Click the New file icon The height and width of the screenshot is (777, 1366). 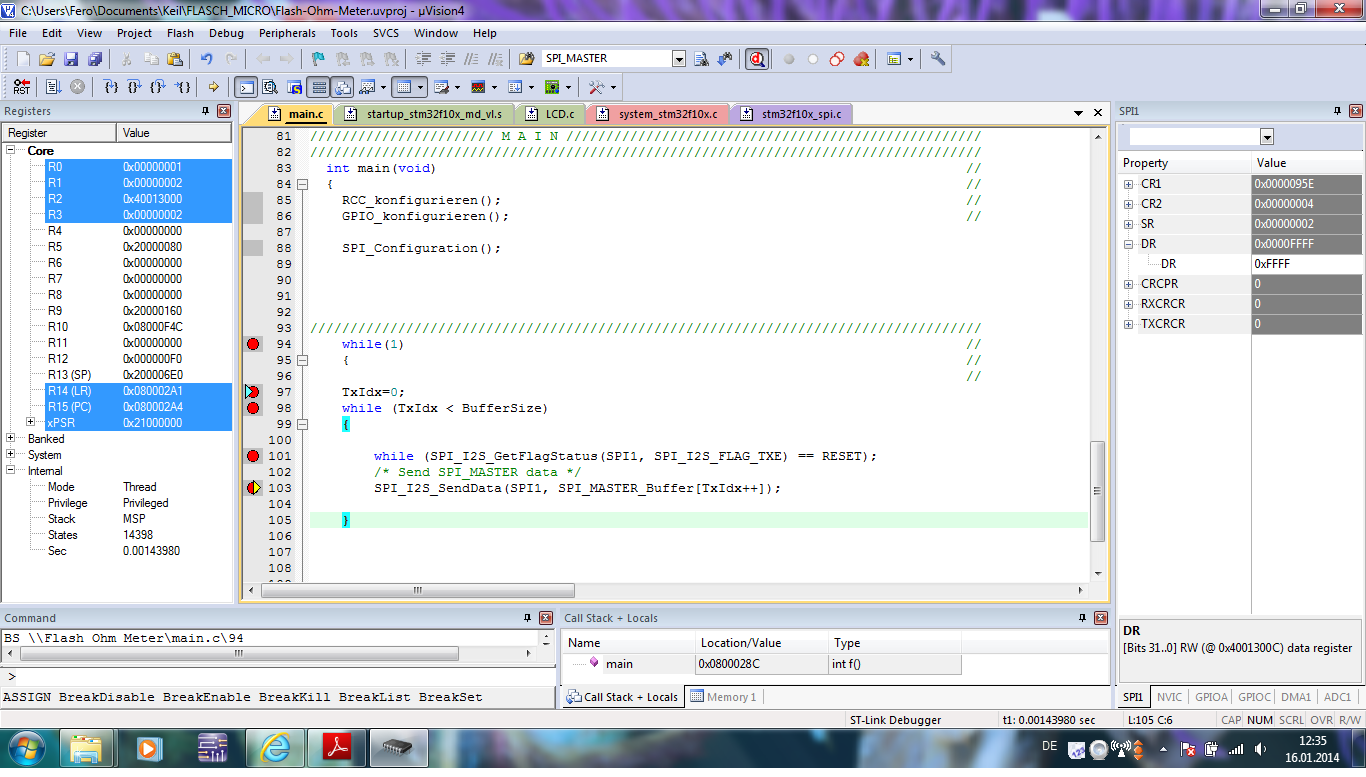23,59
